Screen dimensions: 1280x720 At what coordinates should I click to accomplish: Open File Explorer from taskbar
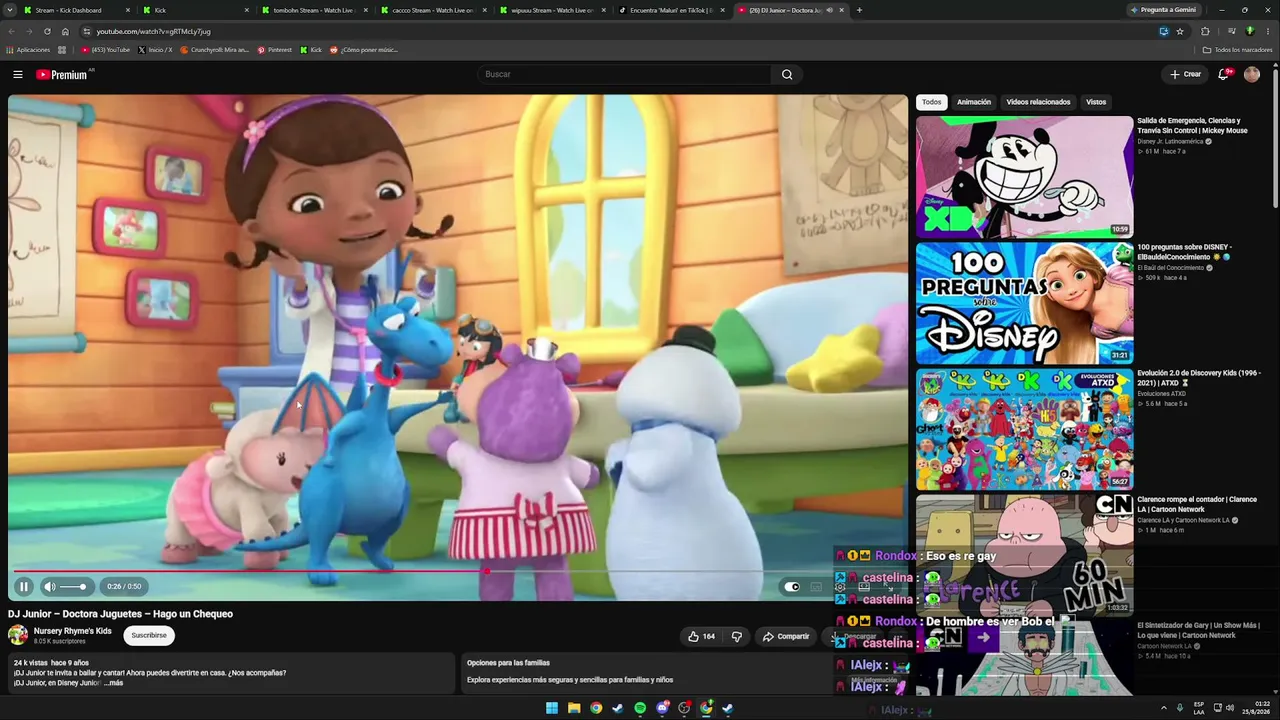574,708
